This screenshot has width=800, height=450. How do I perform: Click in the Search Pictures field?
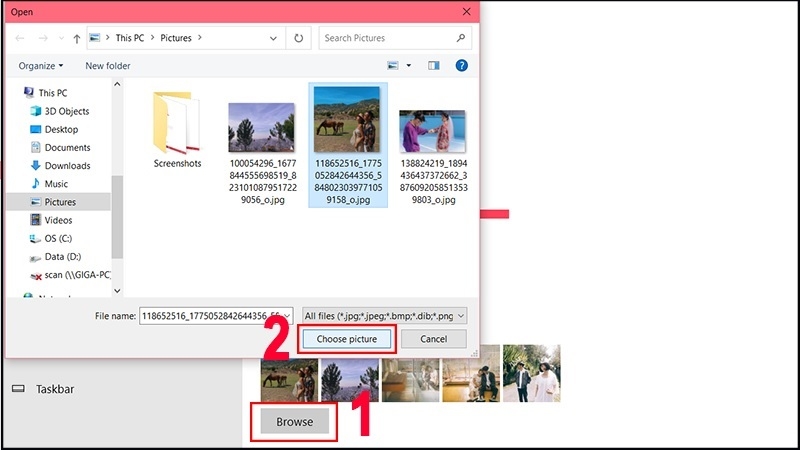[385, 38]
